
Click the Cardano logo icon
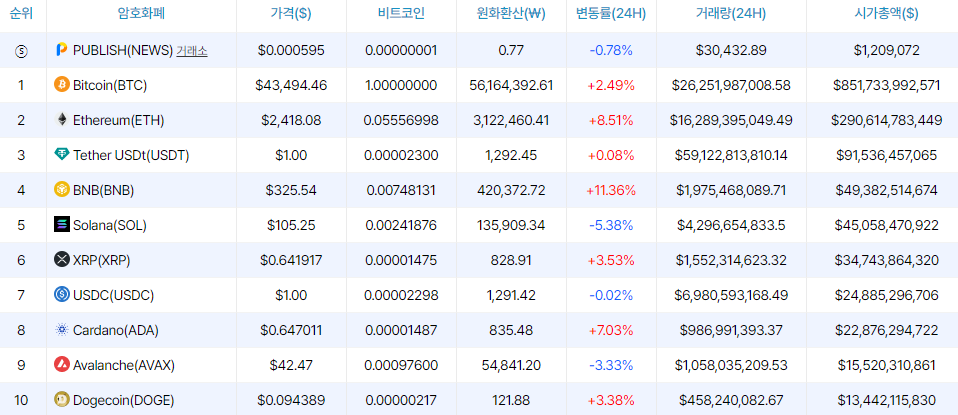62,330
